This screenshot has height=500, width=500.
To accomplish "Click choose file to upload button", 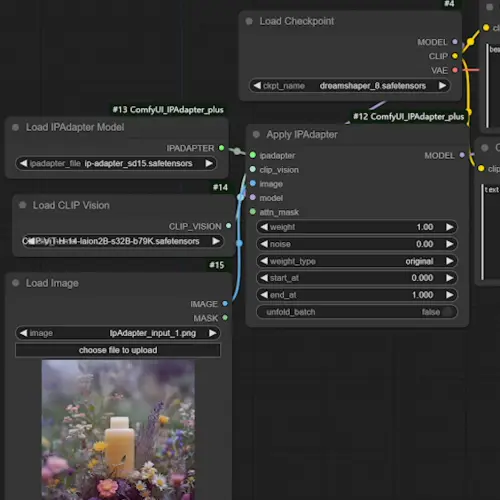I will click(x=118, y=350).
